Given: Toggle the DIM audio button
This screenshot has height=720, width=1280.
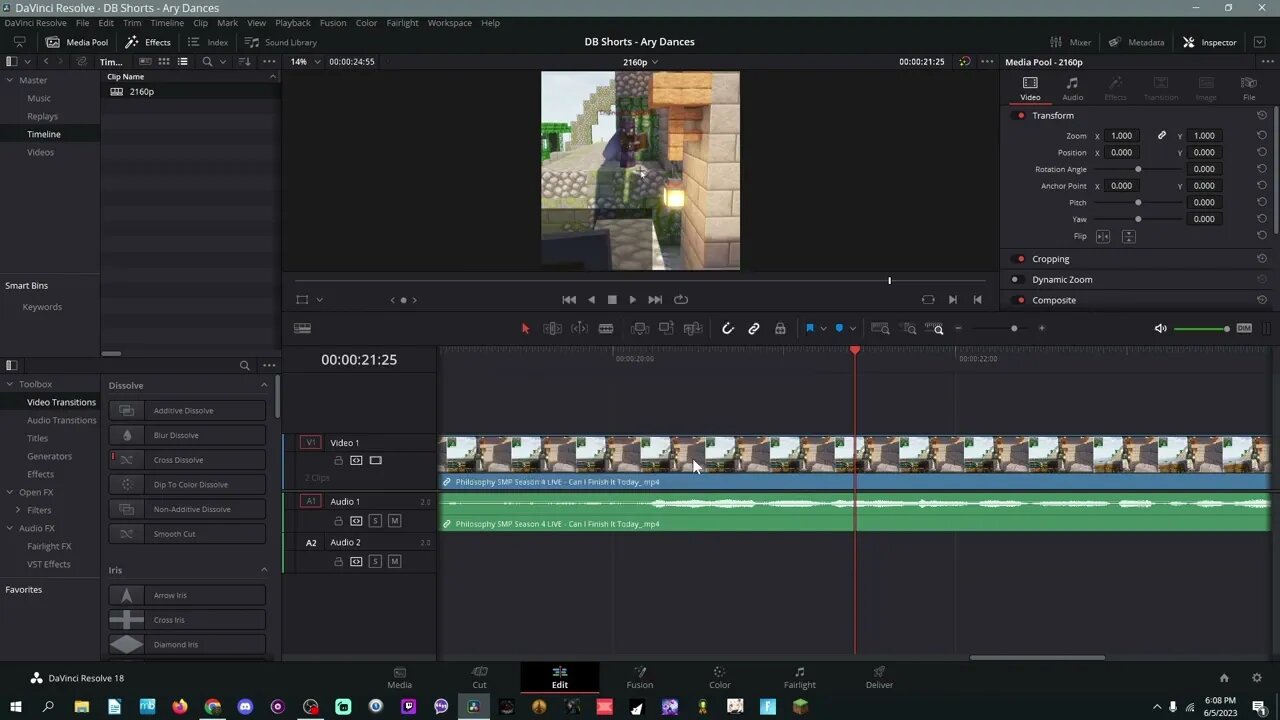Looking at the screenshot, I should (1244, 328).
